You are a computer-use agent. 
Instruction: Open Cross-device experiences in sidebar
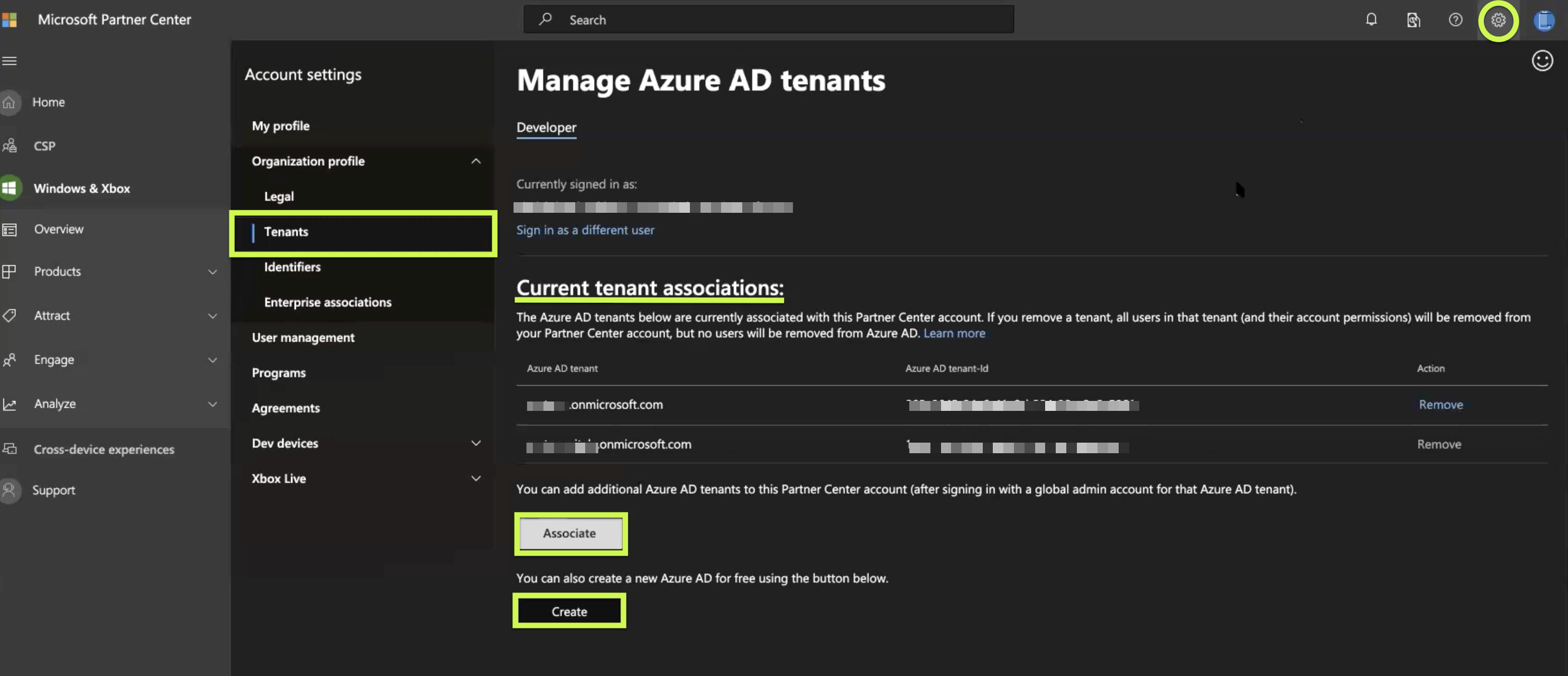(104, 450)
